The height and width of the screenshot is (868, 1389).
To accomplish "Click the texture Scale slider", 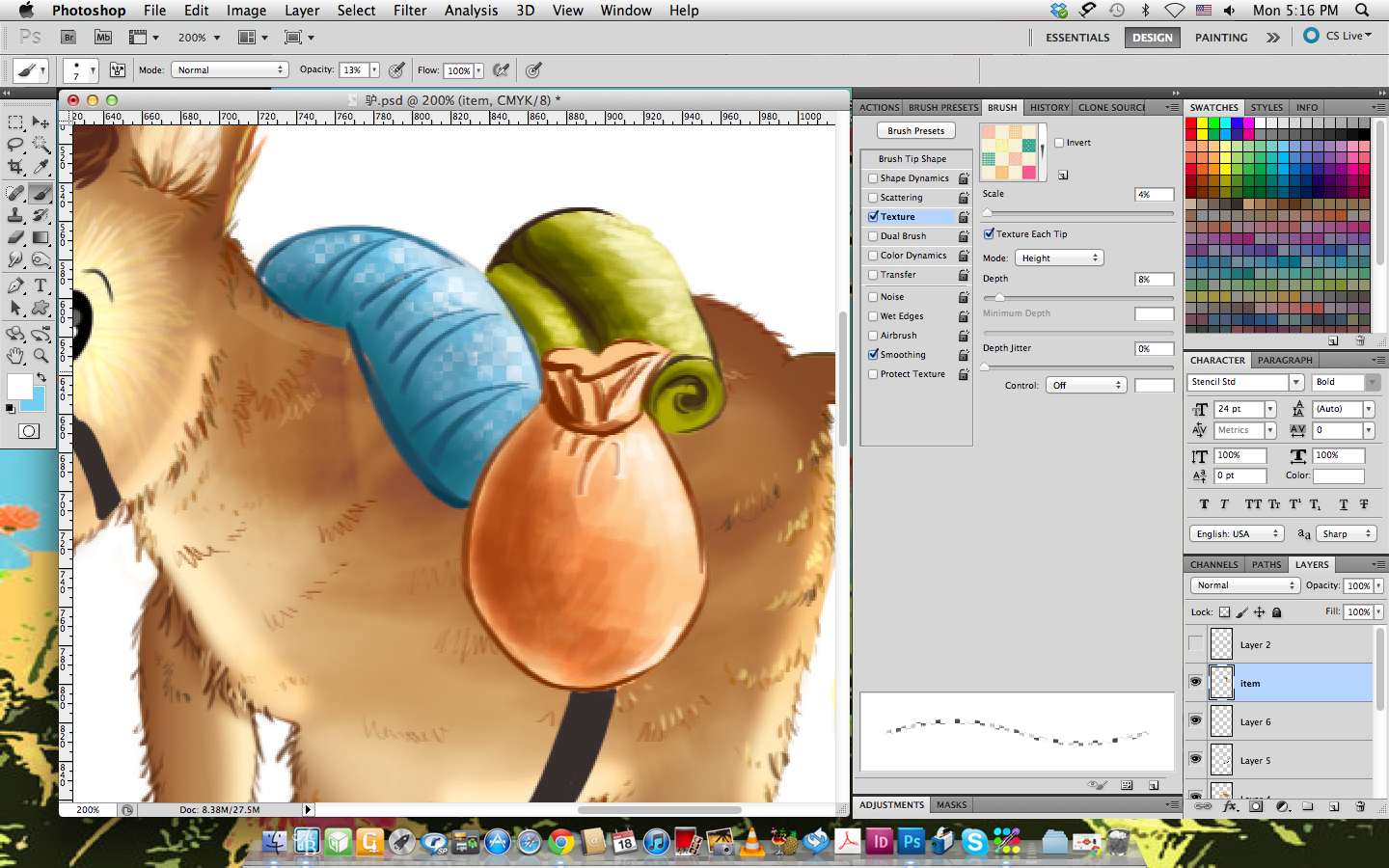I will [1077, 213].
